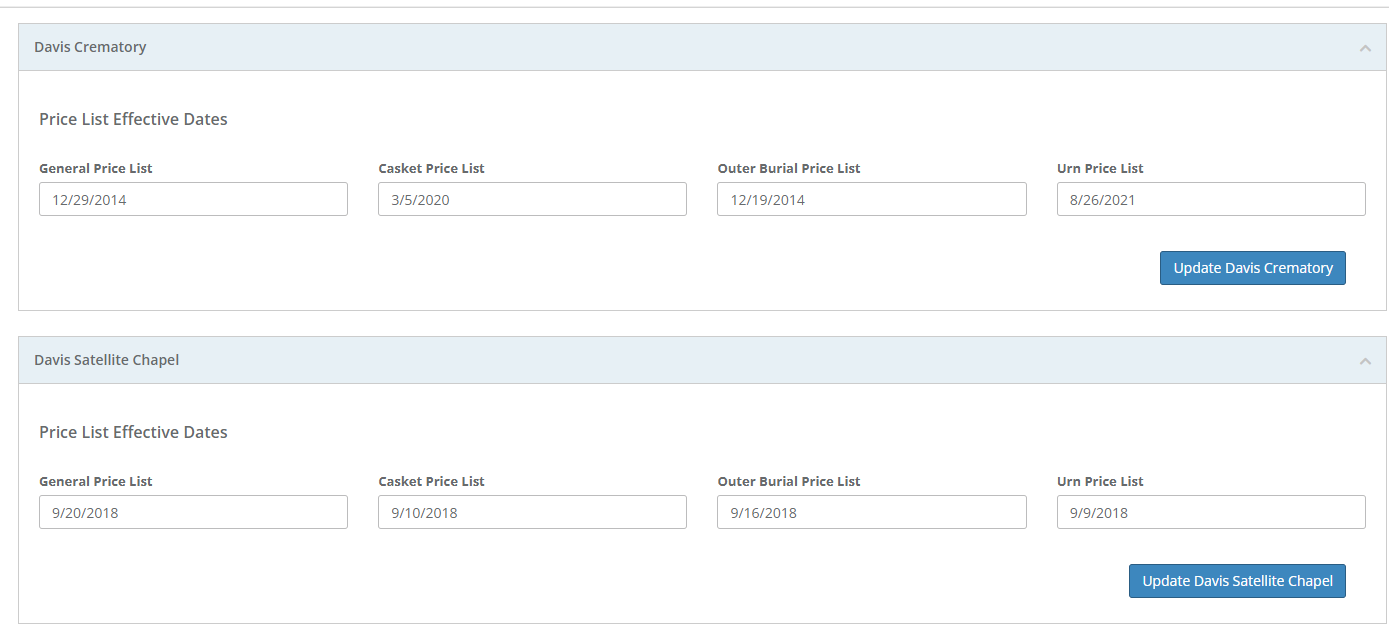Click the Price List Effective Dates heading for Chapel

(x=133, y=431)
